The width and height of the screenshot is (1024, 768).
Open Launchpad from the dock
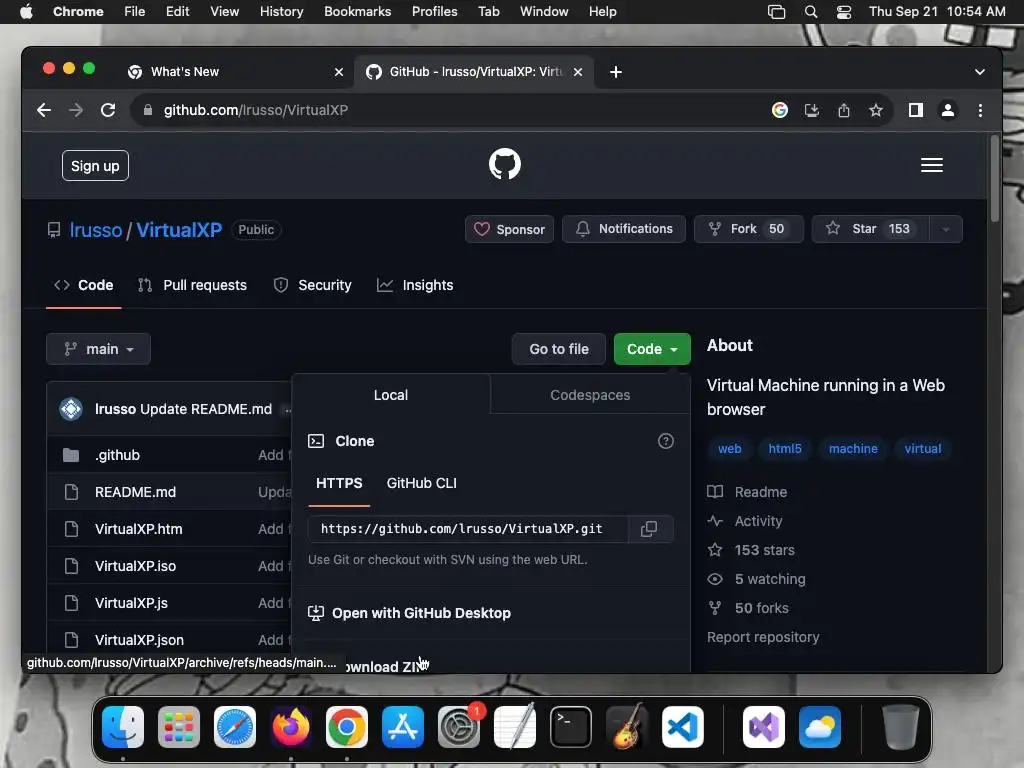point(179,727)
